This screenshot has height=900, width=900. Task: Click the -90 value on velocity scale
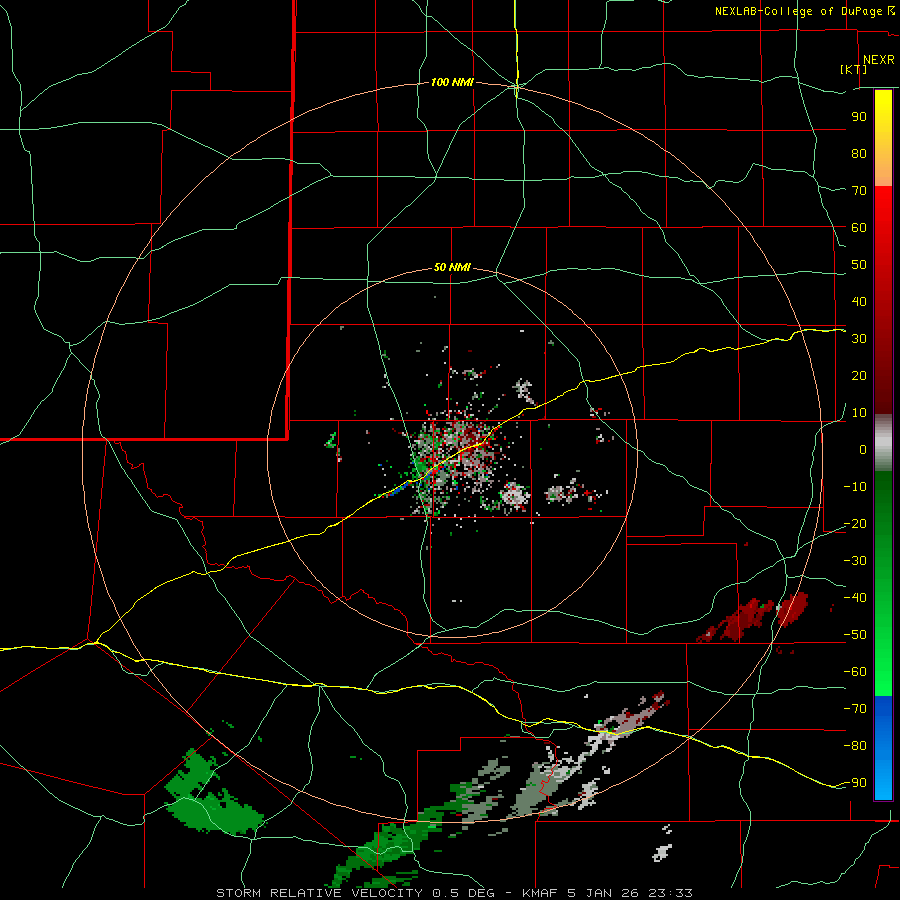tap(855, 783)
